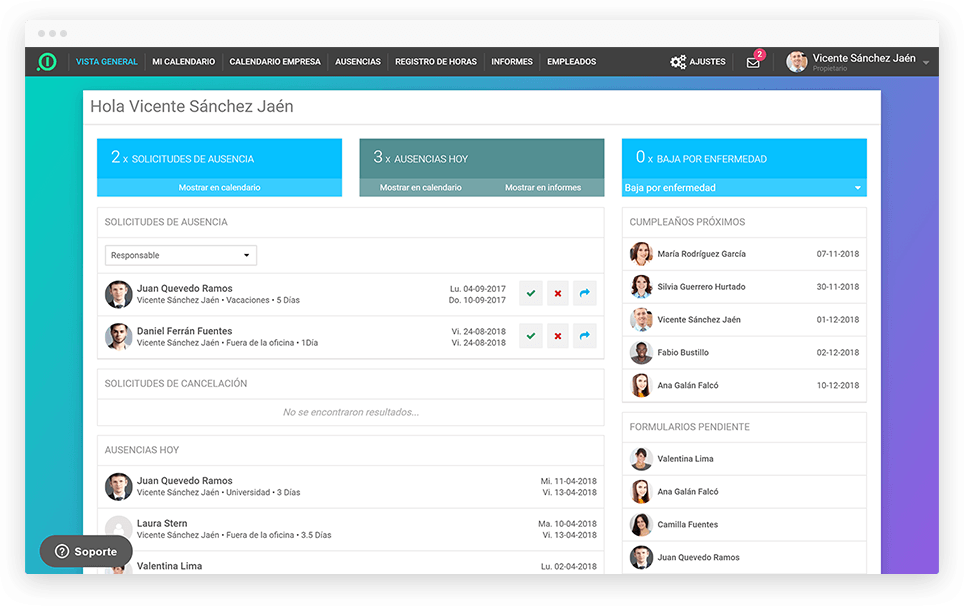Open the Ajustes gear settings
This screenshot has width=964, height=606.
(x=678, y=61)
